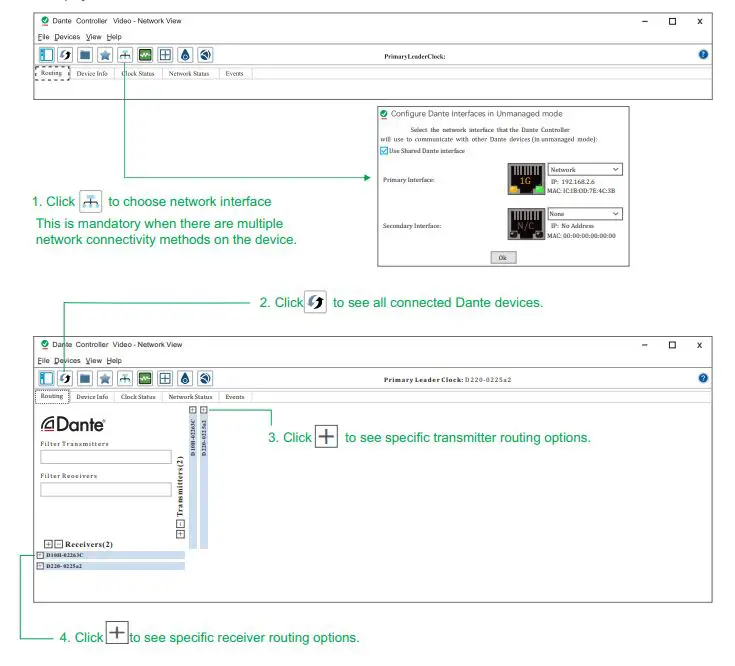Expand receiver row D220-0225a2

[x=40, y=566]
